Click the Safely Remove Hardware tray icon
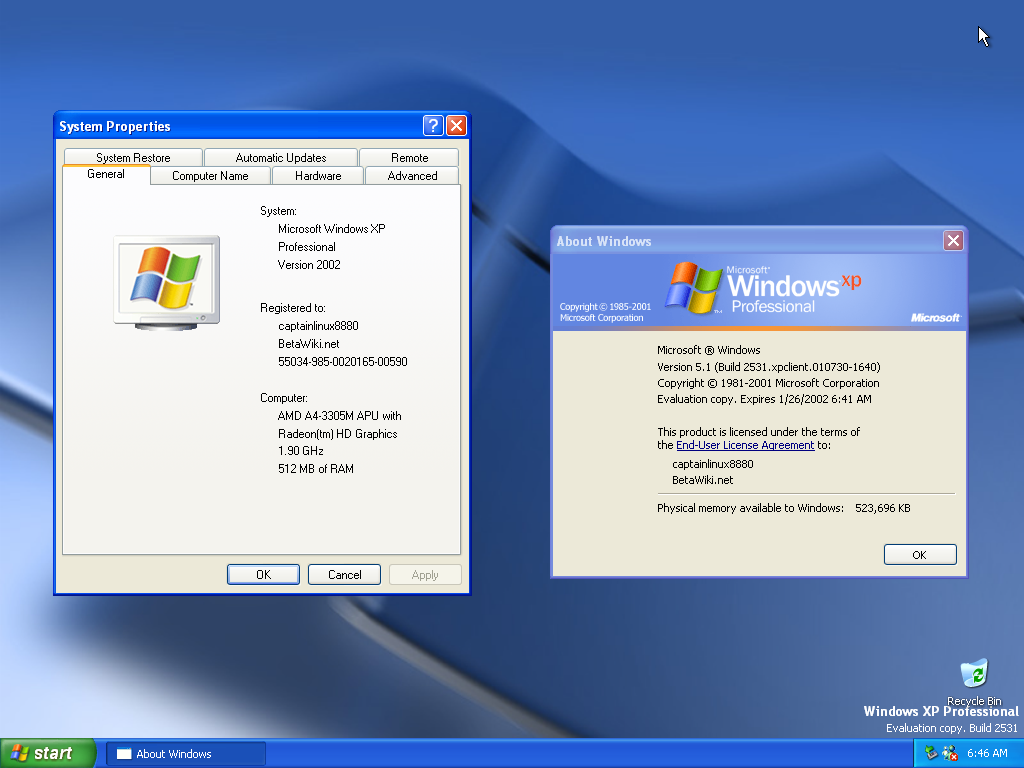Screen dimensions: 1024x768 coord(931,753)
